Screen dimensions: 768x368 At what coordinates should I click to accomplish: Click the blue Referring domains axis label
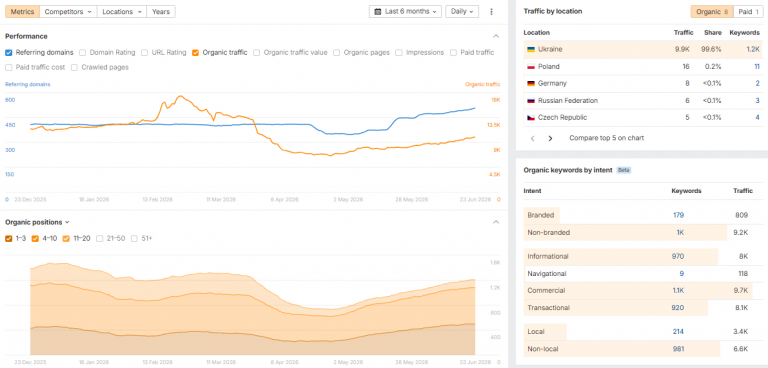pyautogui.click(x=27, y=84)
